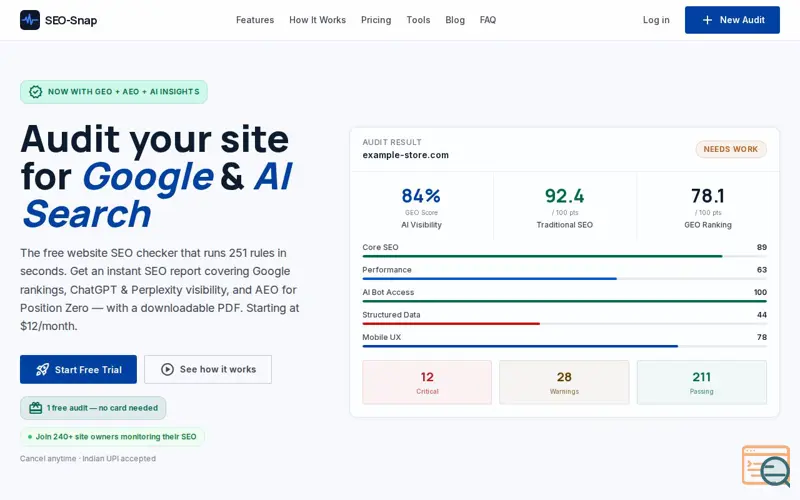Click the checkmark badge icon beside GEO + AEO
800x500 pixels.
(35, 92)
